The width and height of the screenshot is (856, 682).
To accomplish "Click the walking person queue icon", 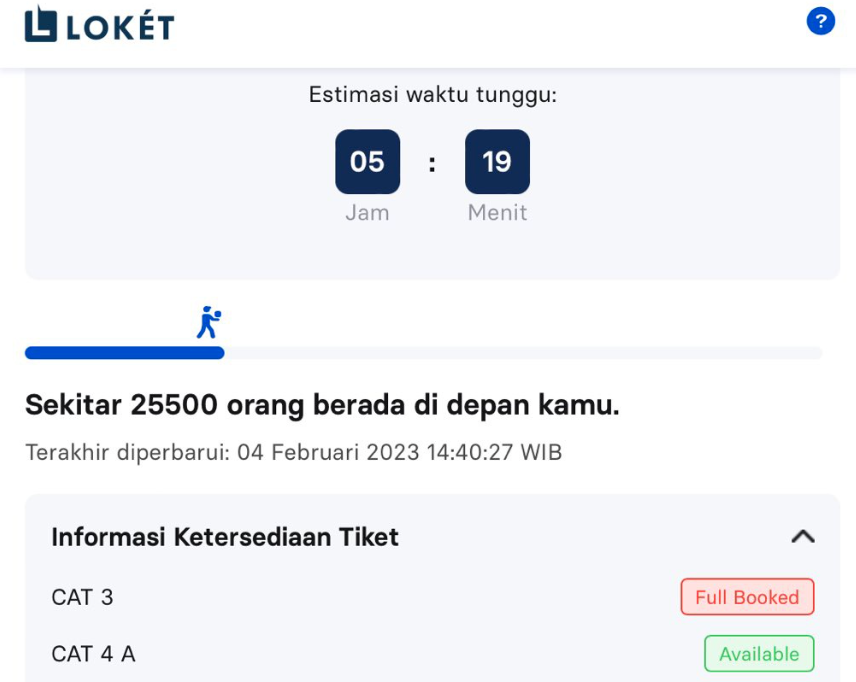I will (x=208, y=322).
